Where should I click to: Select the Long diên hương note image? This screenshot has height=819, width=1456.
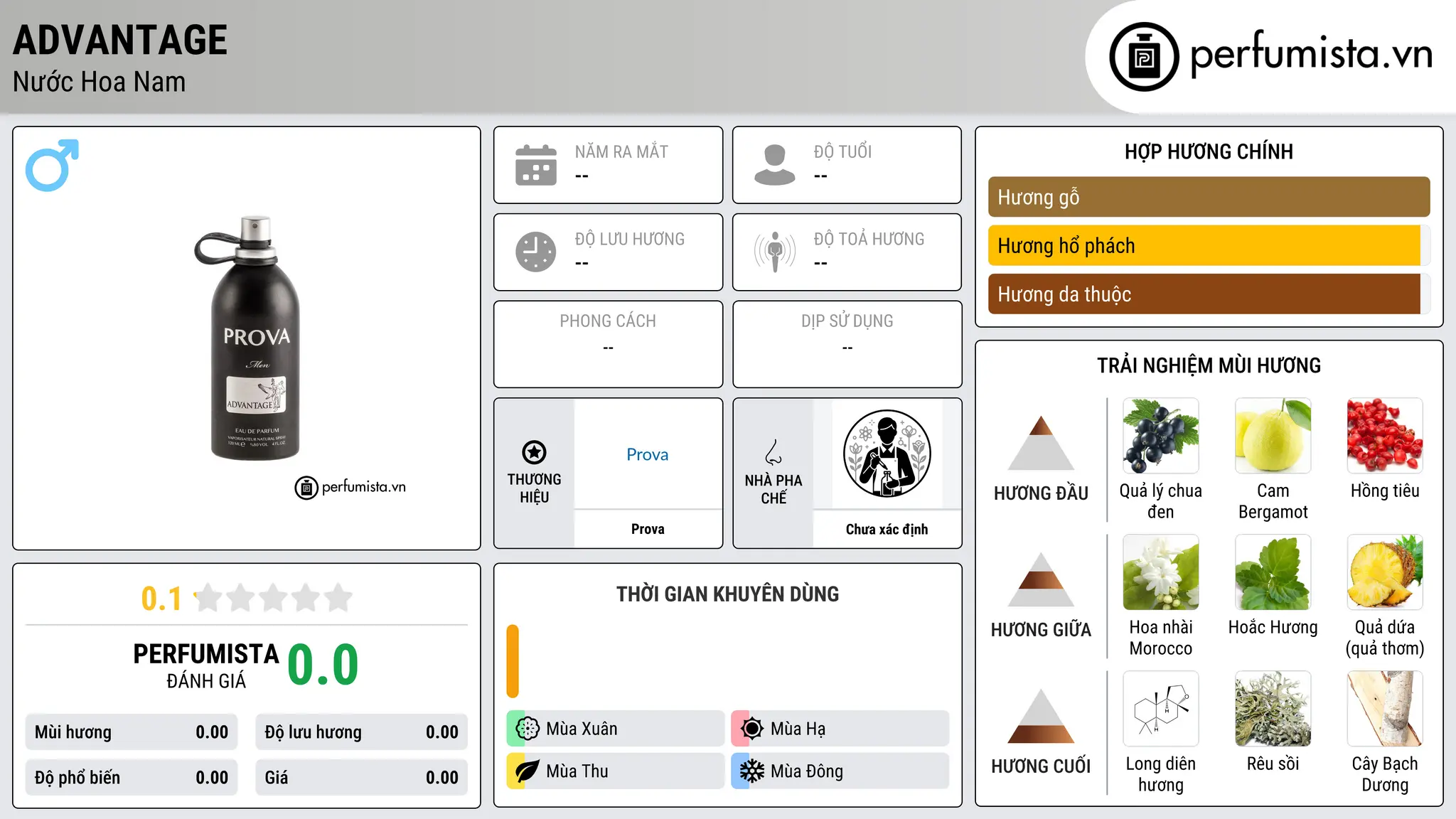pos(1161,709)
